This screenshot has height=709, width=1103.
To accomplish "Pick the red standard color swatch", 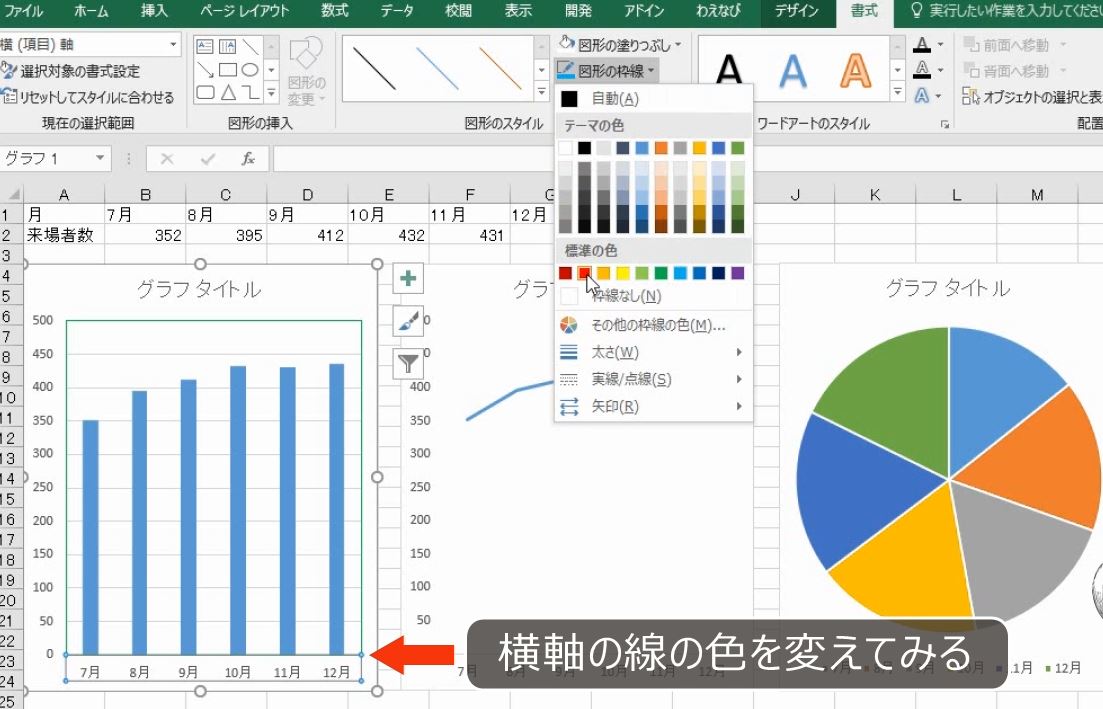I will [585, 273].
